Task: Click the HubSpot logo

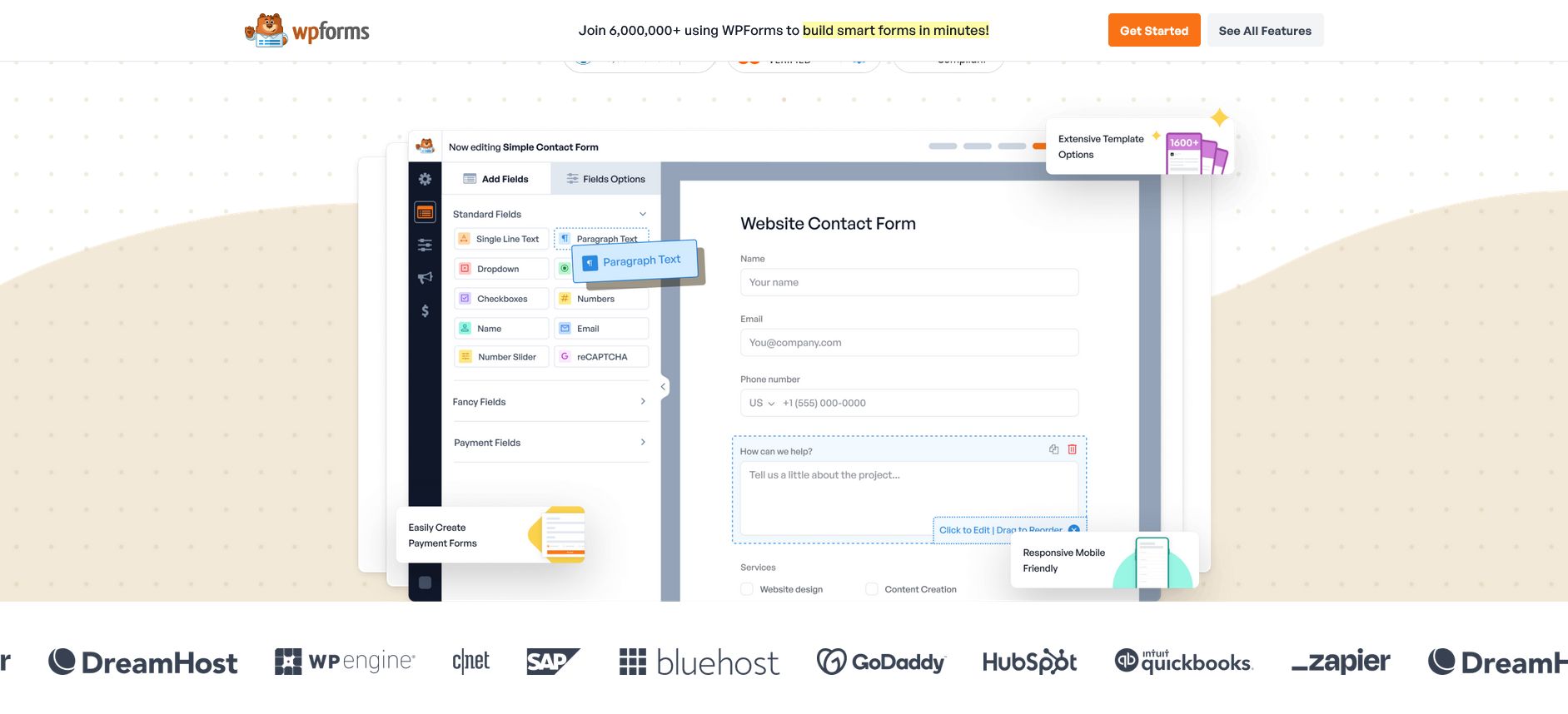Action: 1030,662
